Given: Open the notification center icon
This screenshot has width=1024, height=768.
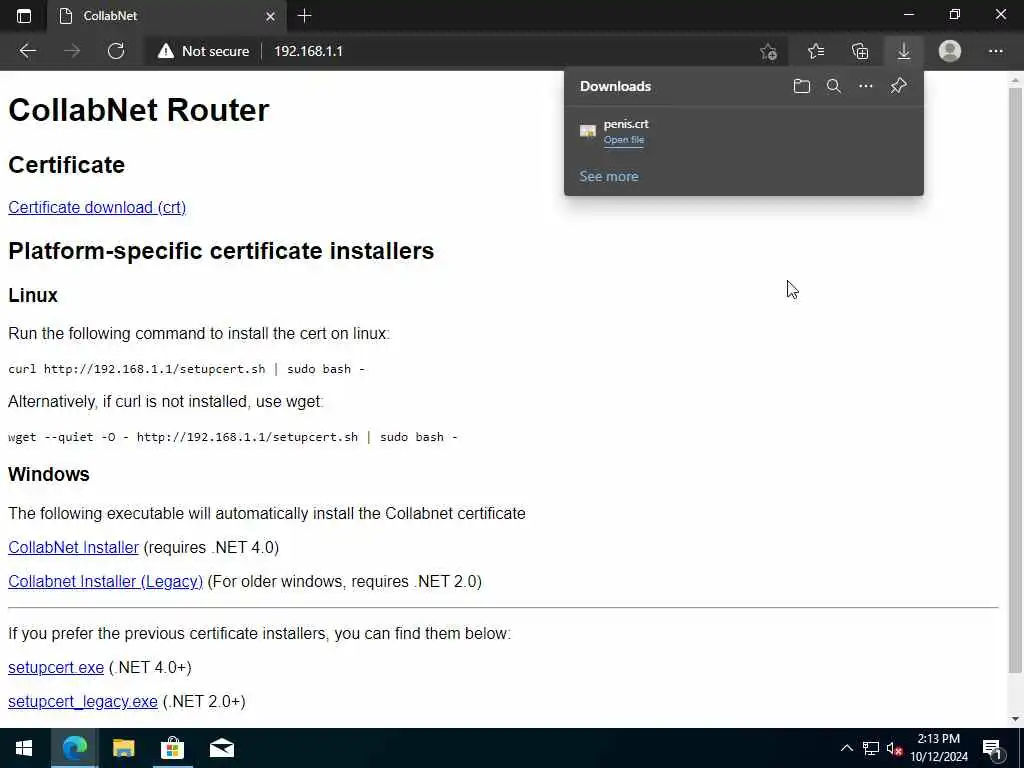Looking at the screenshot, I should (x=992, y=748).
